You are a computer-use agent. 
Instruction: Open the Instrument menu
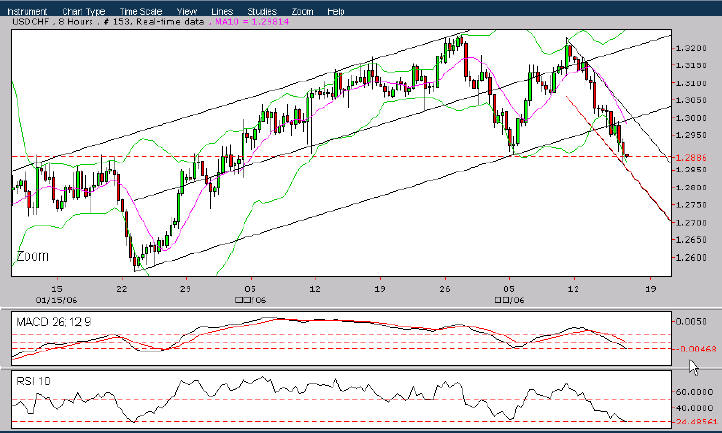coord(27,12)
